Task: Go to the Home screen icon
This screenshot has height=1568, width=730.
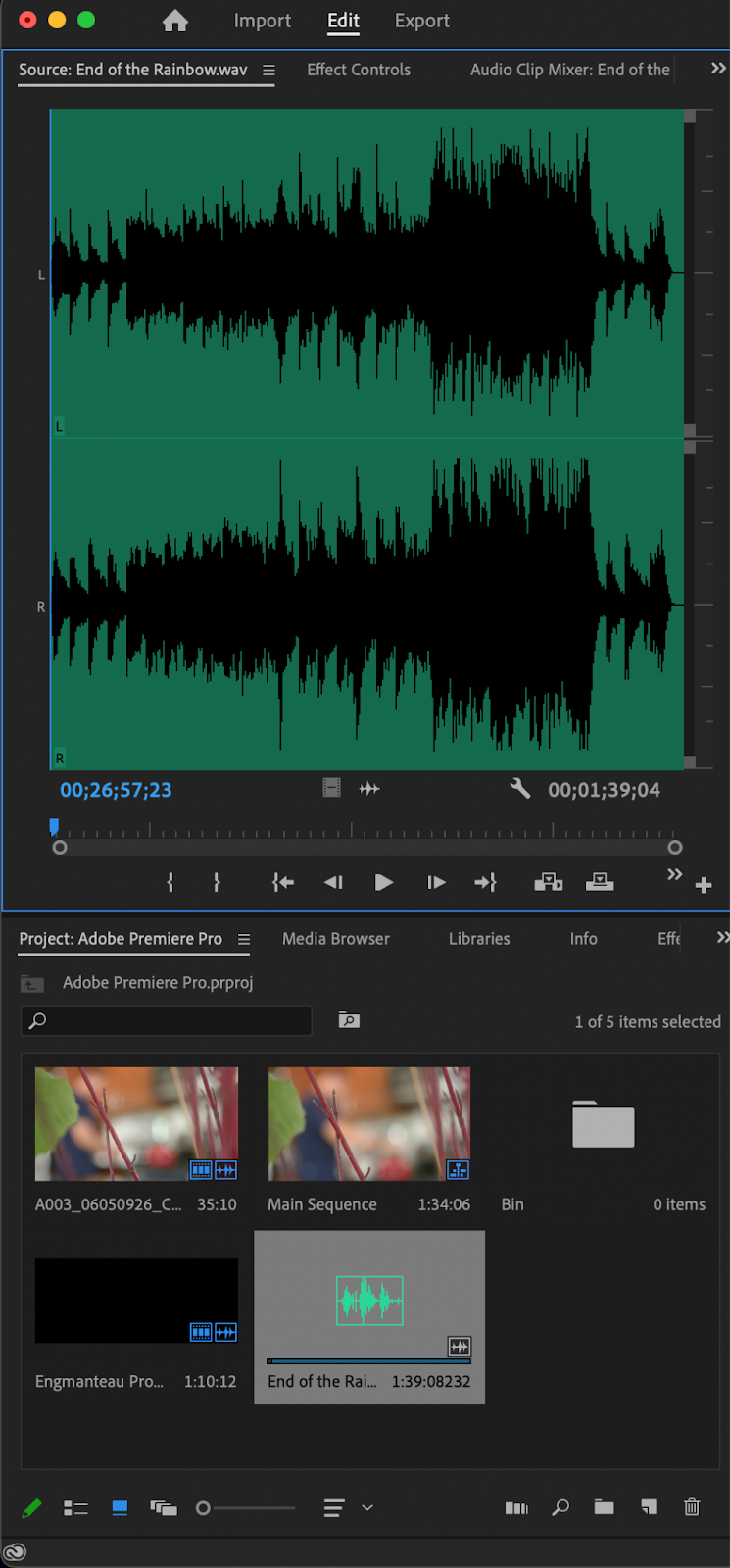Action: click(x=175, y=21)
